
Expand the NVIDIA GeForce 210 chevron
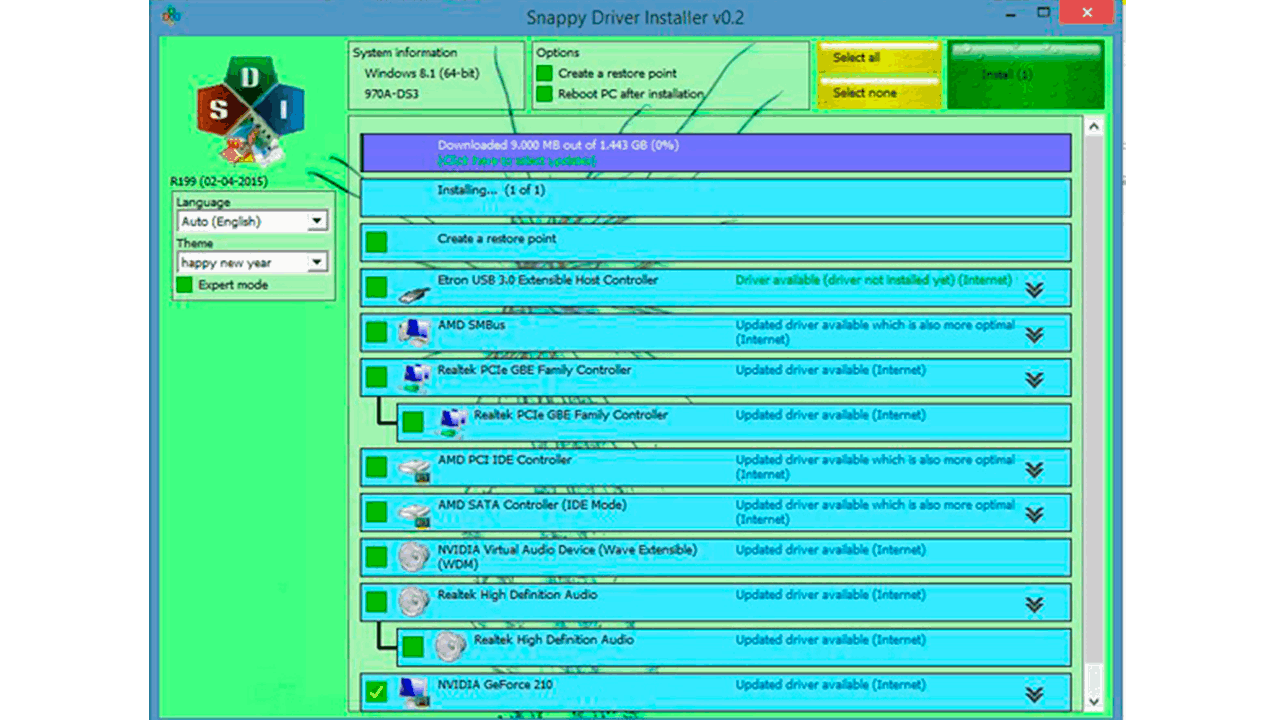click(x=1034, y=695)
